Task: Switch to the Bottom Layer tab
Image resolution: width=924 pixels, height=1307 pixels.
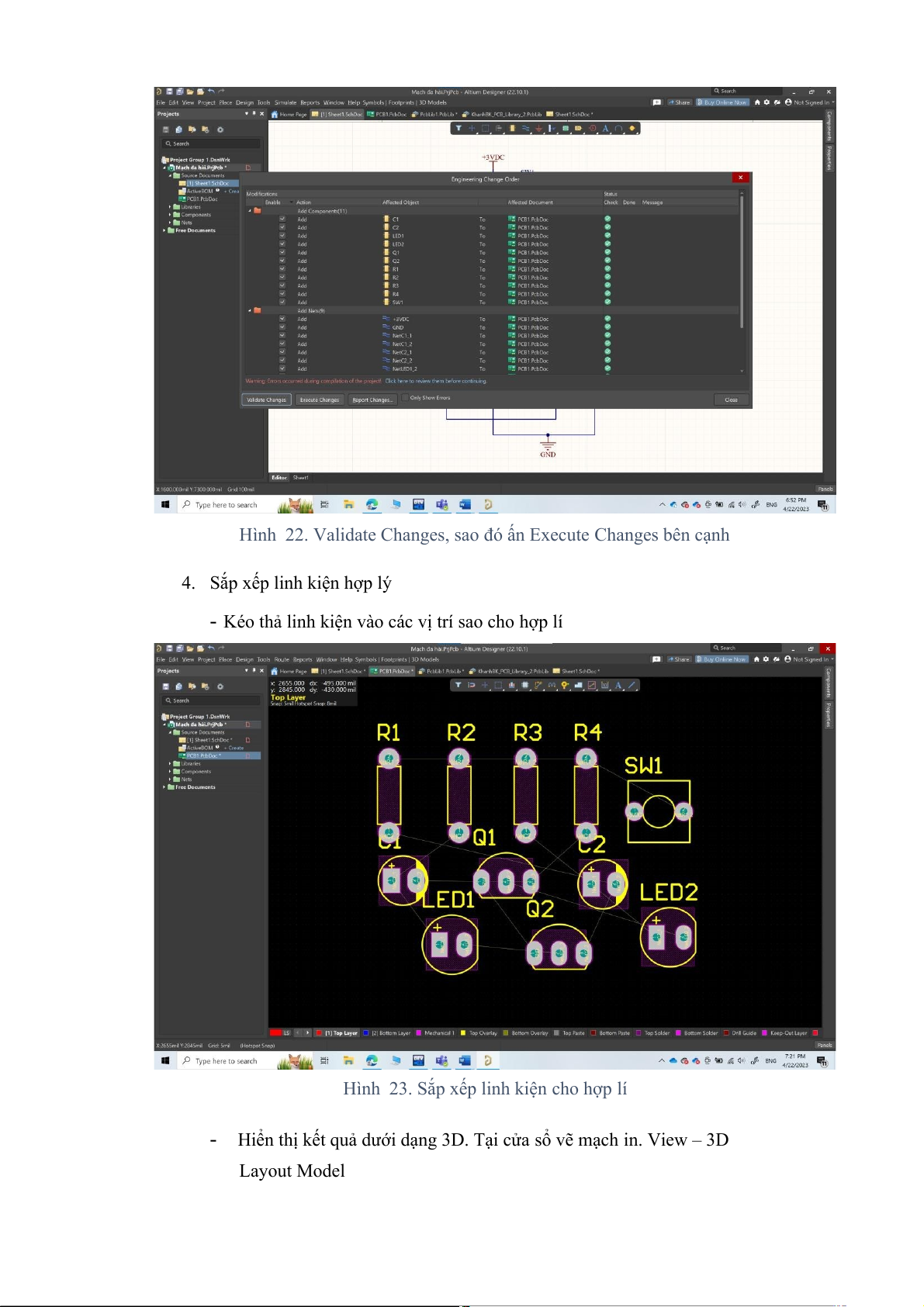Action: click(390, 1033)
